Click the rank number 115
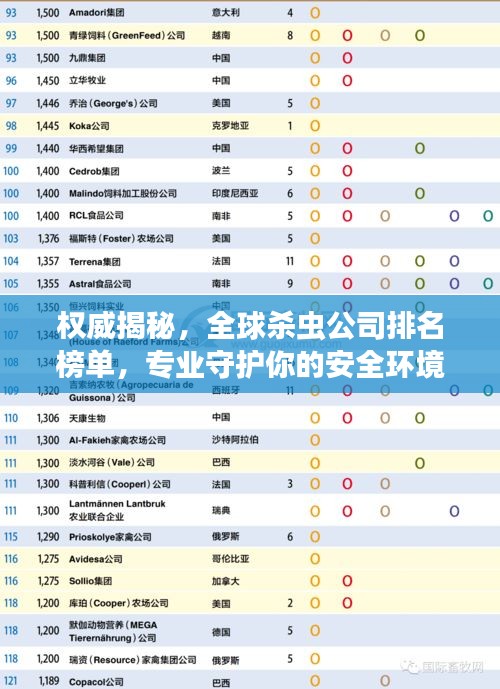 (11, 537)
